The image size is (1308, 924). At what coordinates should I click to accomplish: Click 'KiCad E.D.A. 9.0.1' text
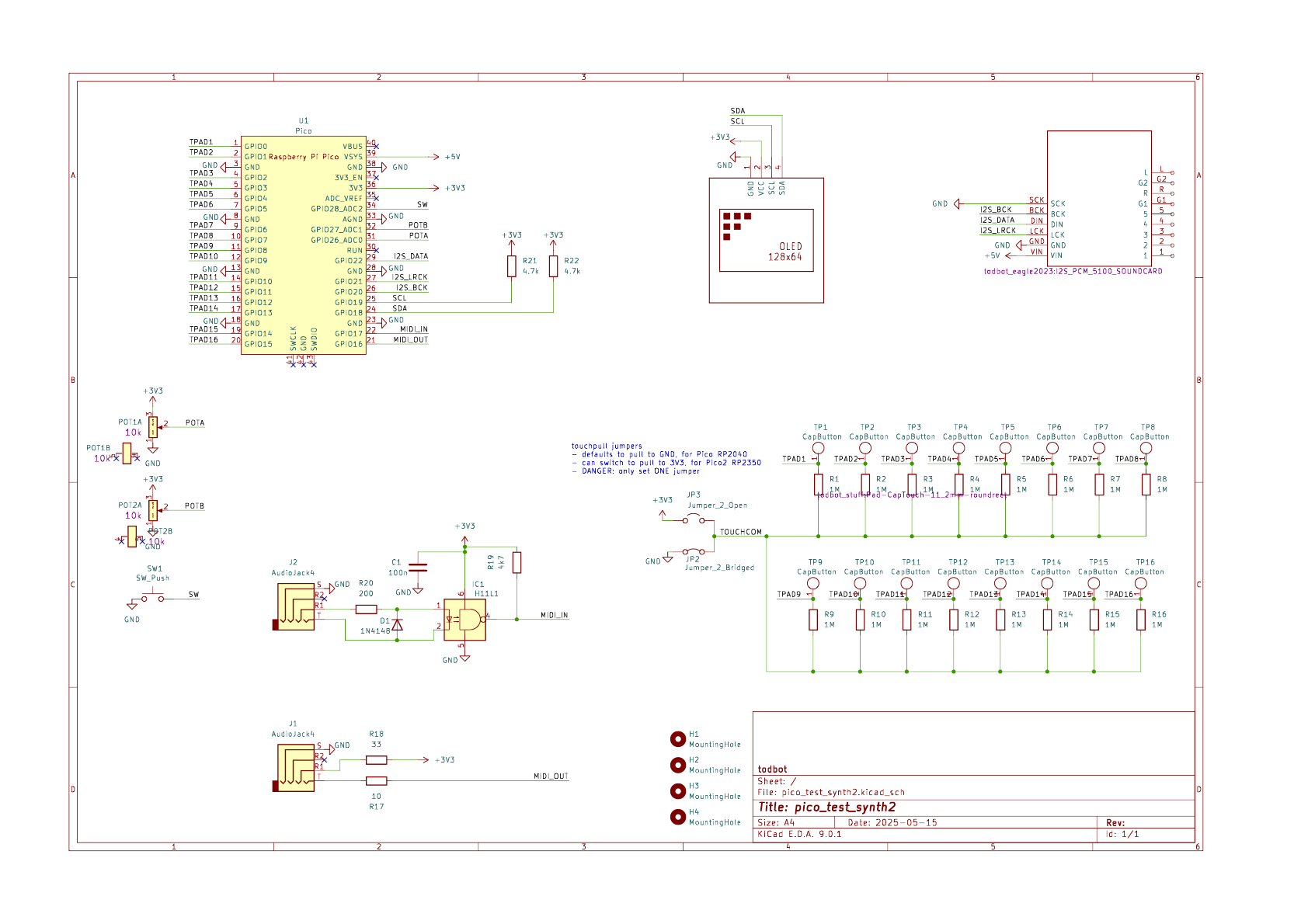[x=799, y=835]
